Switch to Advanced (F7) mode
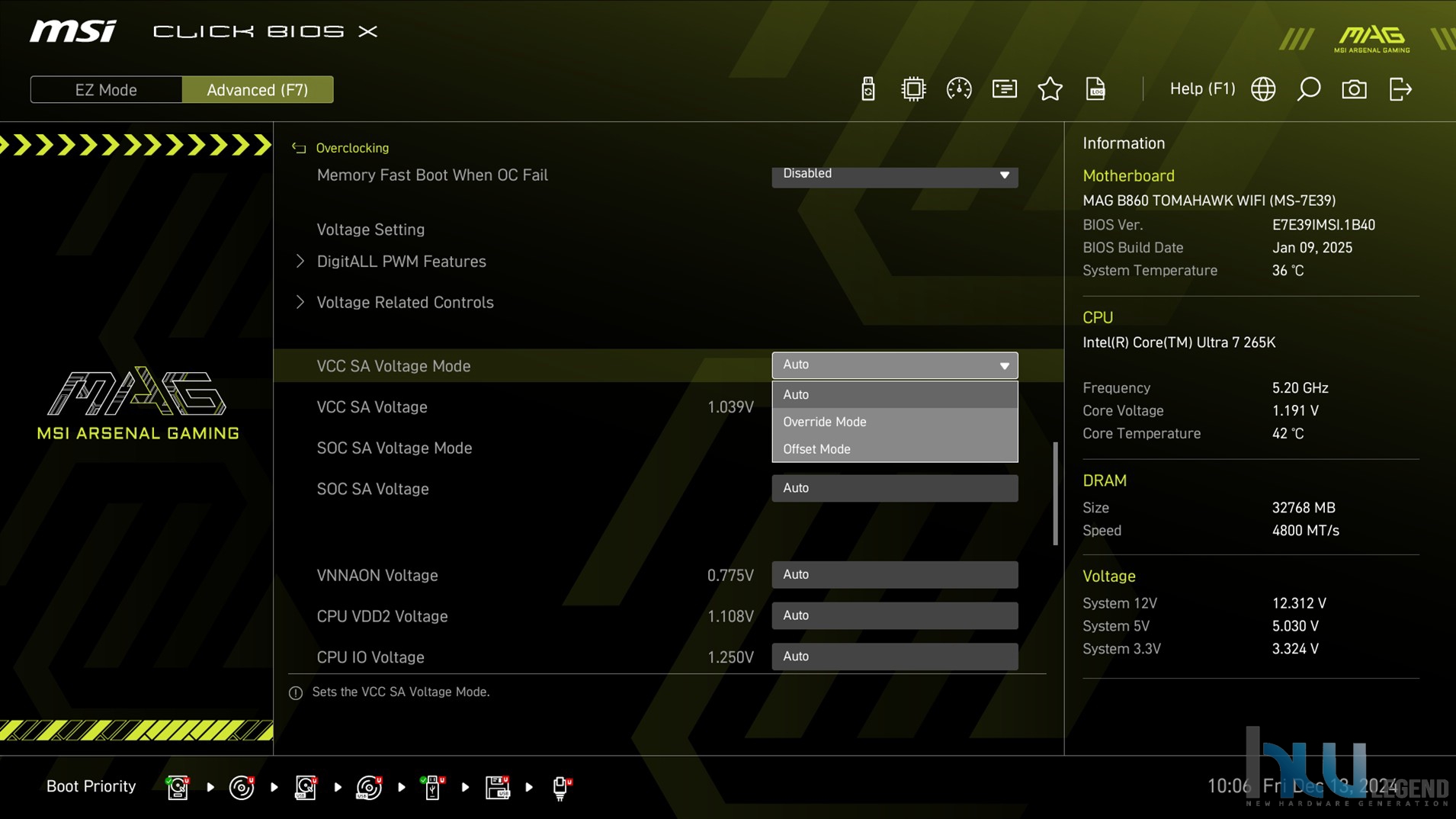This screenshot has height=819, width=1456. [258, 90]
